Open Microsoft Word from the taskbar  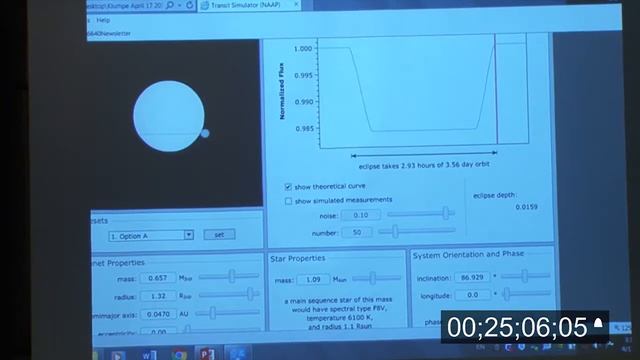149,355
